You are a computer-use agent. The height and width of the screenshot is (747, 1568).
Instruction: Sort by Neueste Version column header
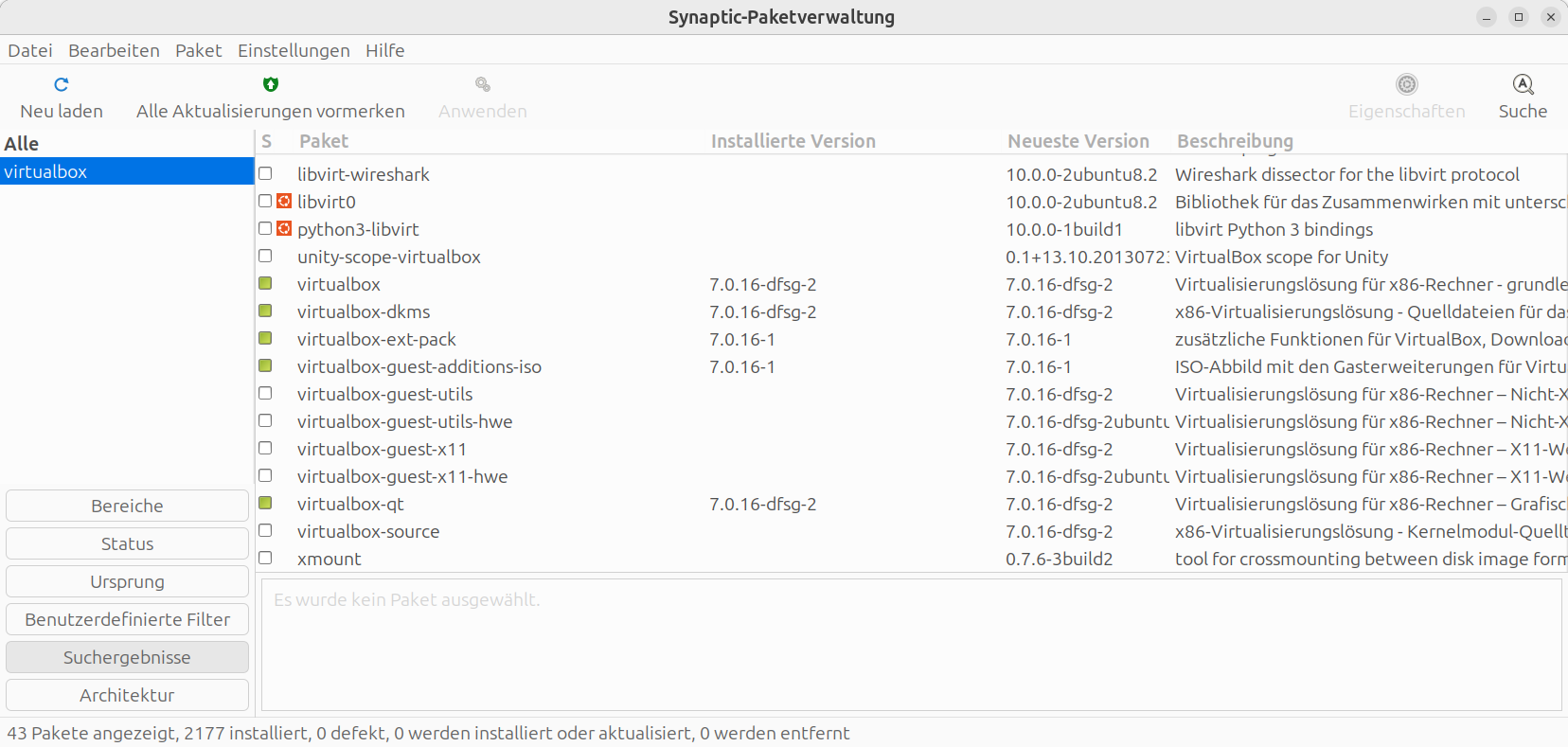pyautogui.click(x=1078, y=141)
